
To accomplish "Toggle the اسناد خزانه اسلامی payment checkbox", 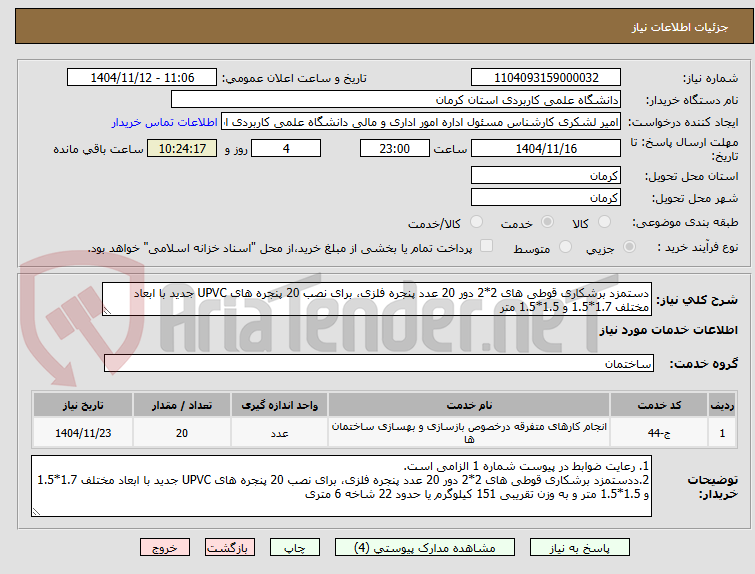I will click(x=486, y=246).
